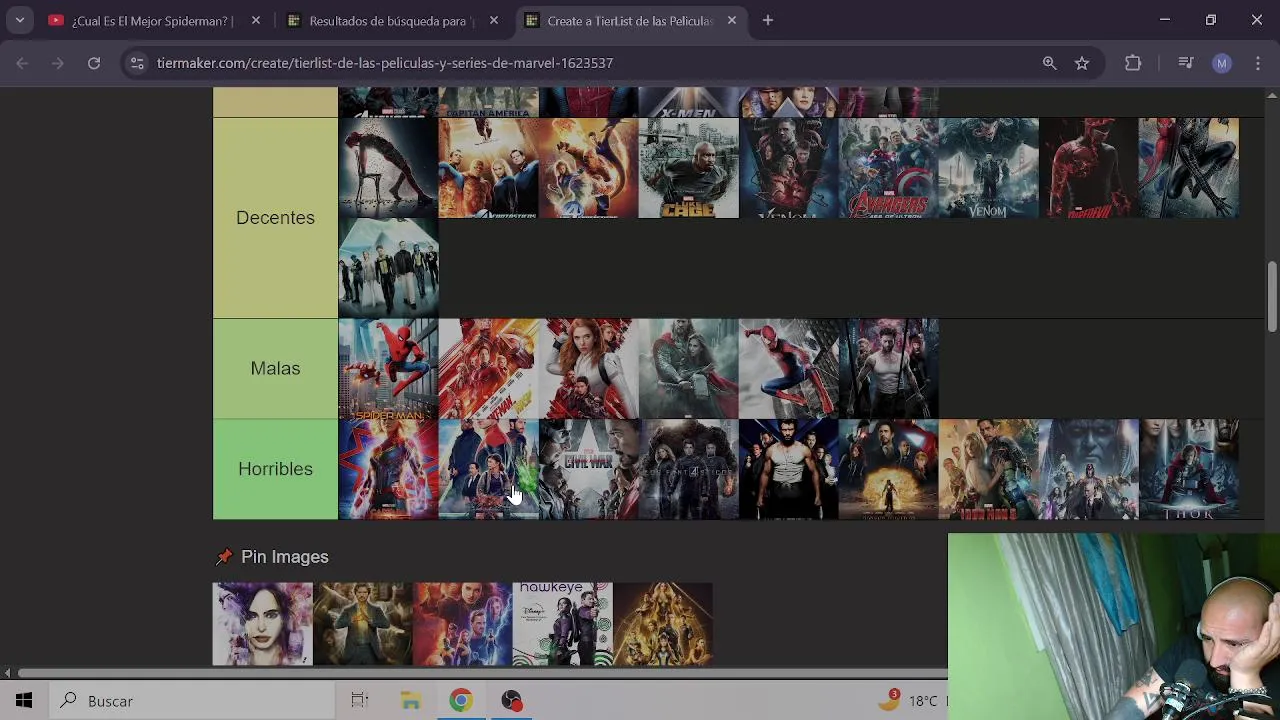Open the Chrome profile avatar
Screen dimensions: 1280x720
tap(1222, 63)
